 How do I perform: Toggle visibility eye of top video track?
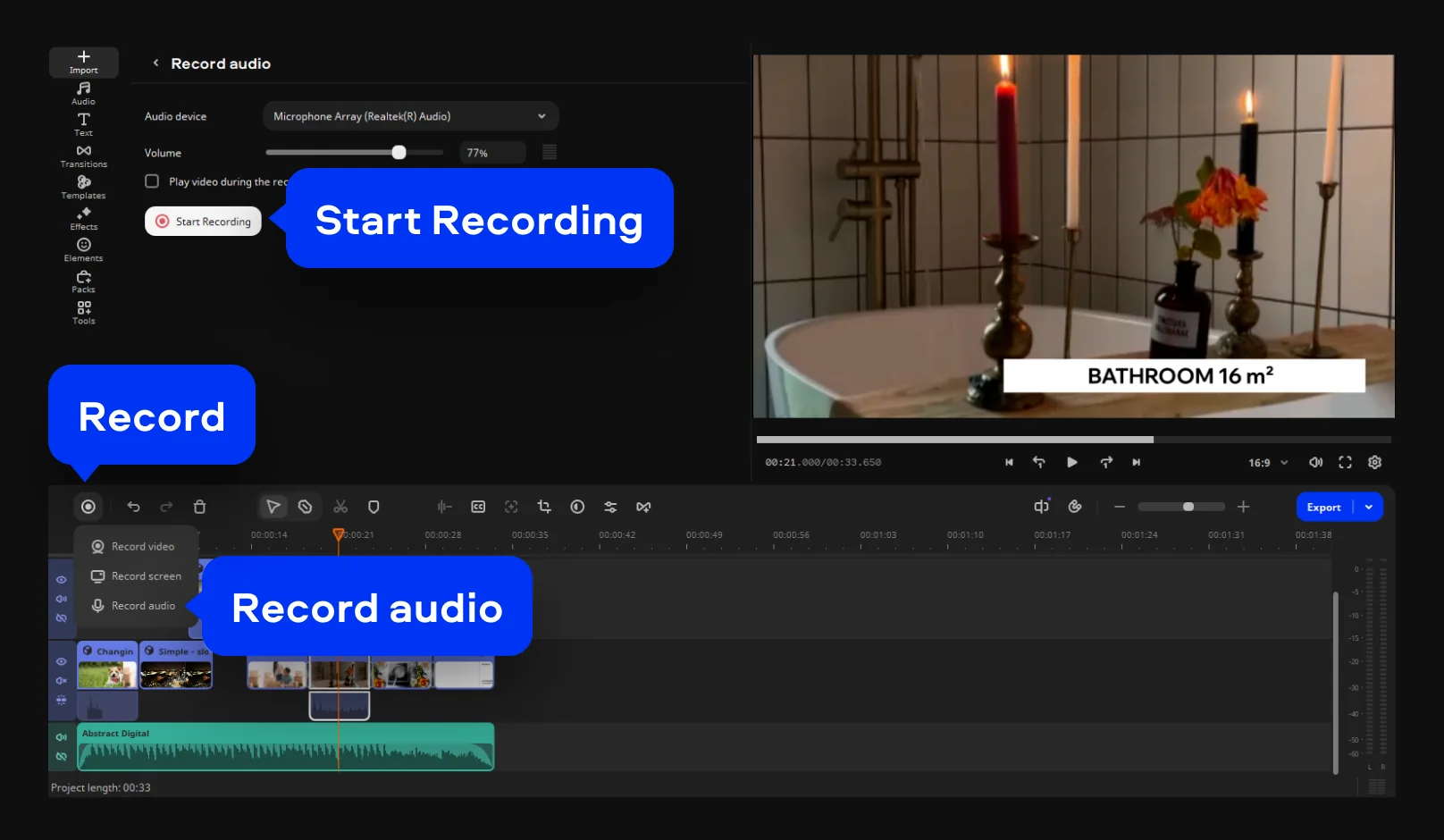[x=62, y=580]
